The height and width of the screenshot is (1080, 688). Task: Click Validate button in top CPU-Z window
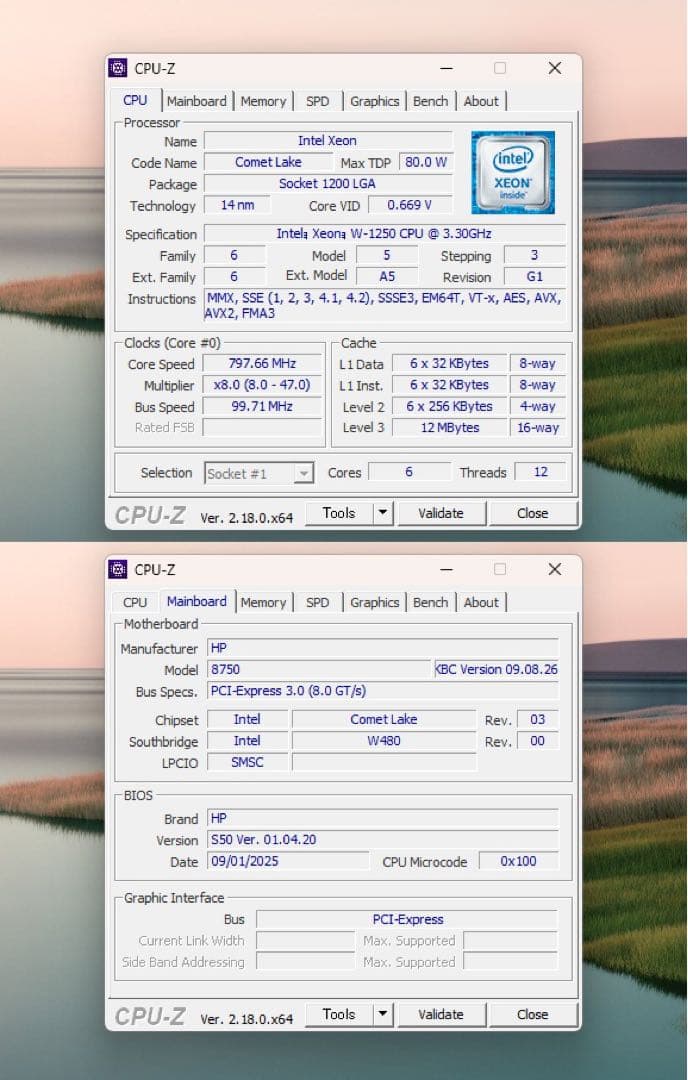click(x=441, y=513)
